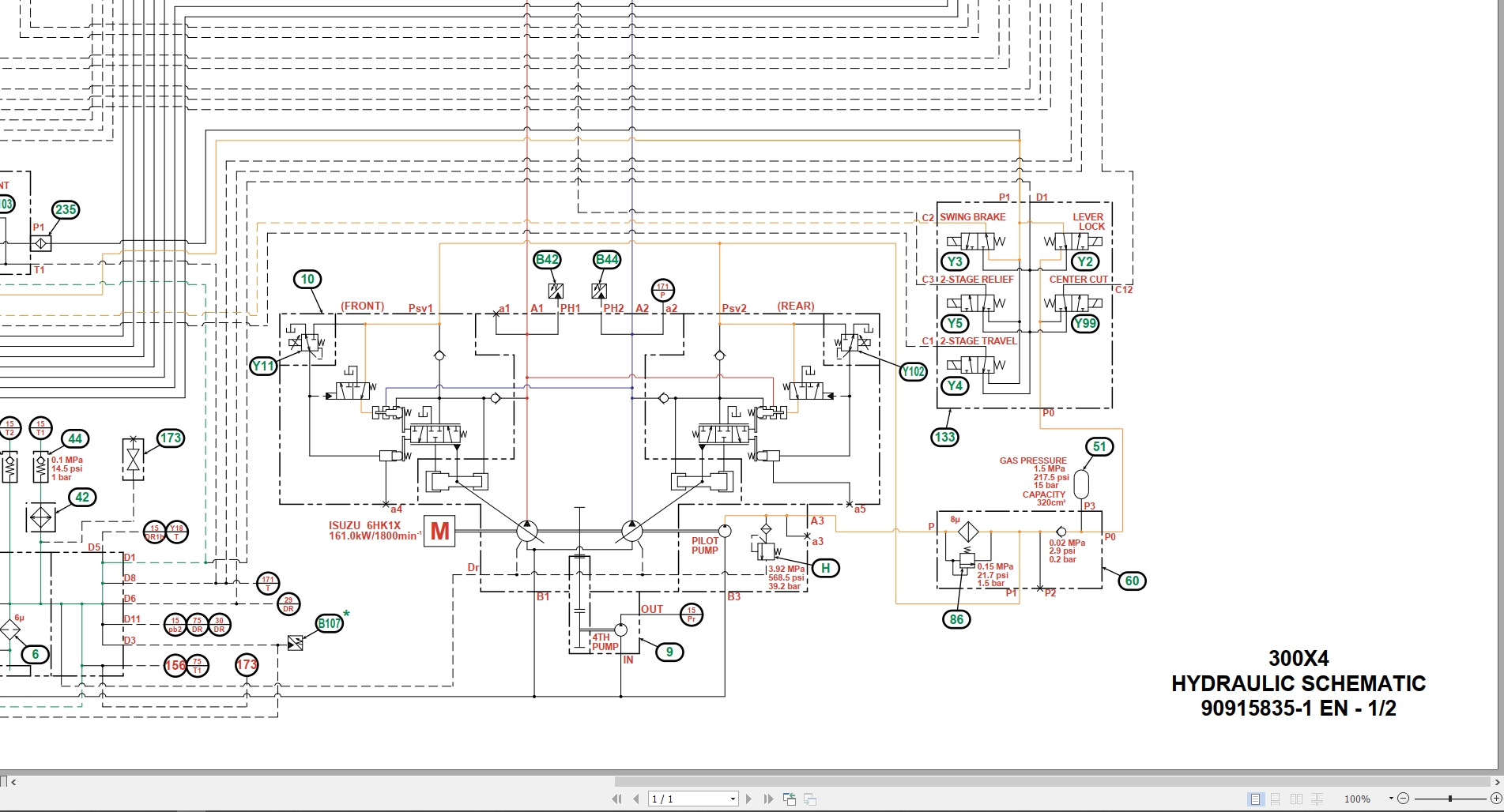Toggle single page view mode
The image size is (1504, 812).
pyautogui.click(x=1255, y=799)
